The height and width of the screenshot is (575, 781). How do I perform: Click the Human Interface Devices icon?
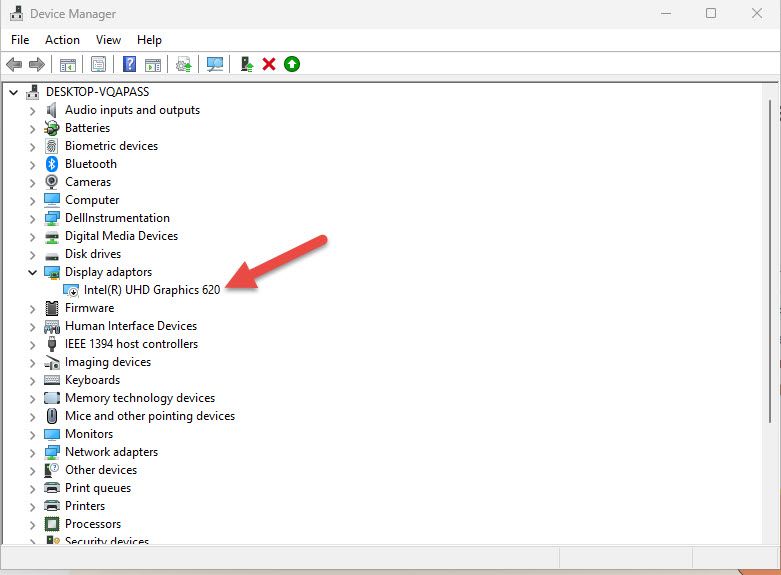point(52,326)
